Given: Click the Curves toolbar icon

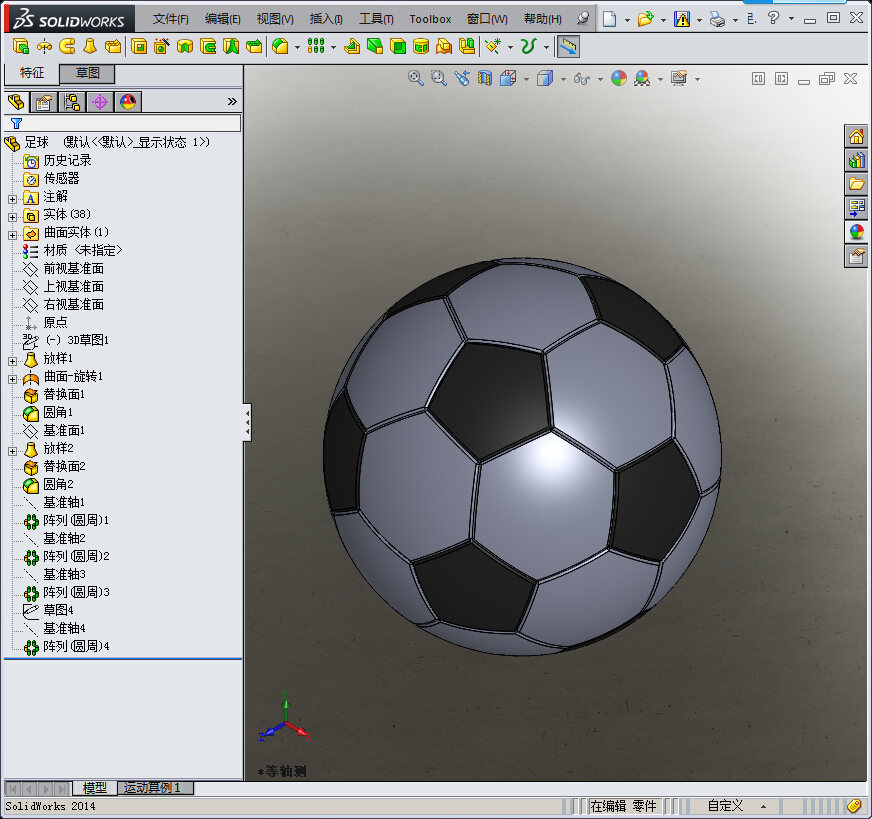Looking at the screenshot, I should [x=528, y=47].
